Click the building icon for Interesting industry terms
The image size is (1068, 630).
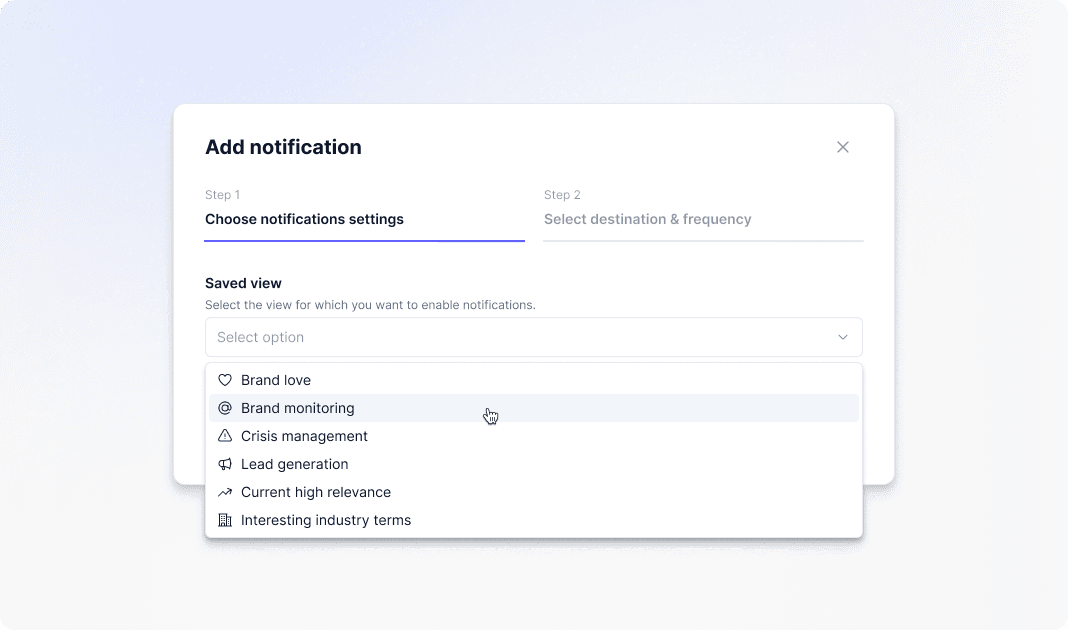(225, 520)
